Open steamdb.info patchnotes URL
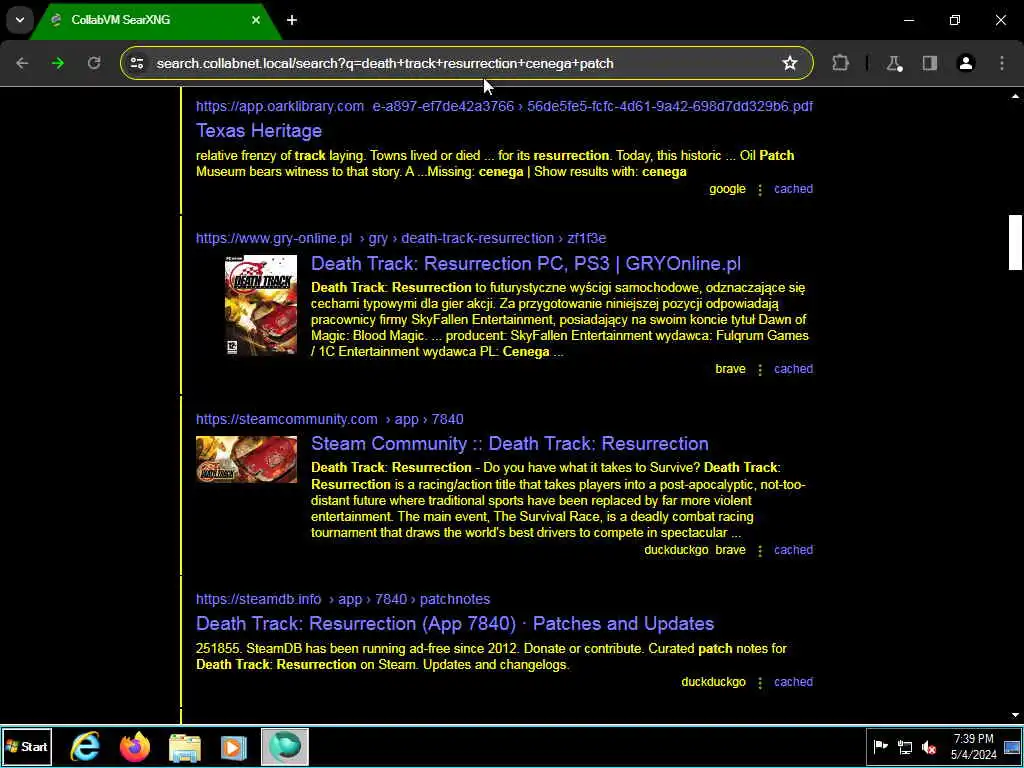Viewport: 1024px width, 768px height. (x=343, y=600)
